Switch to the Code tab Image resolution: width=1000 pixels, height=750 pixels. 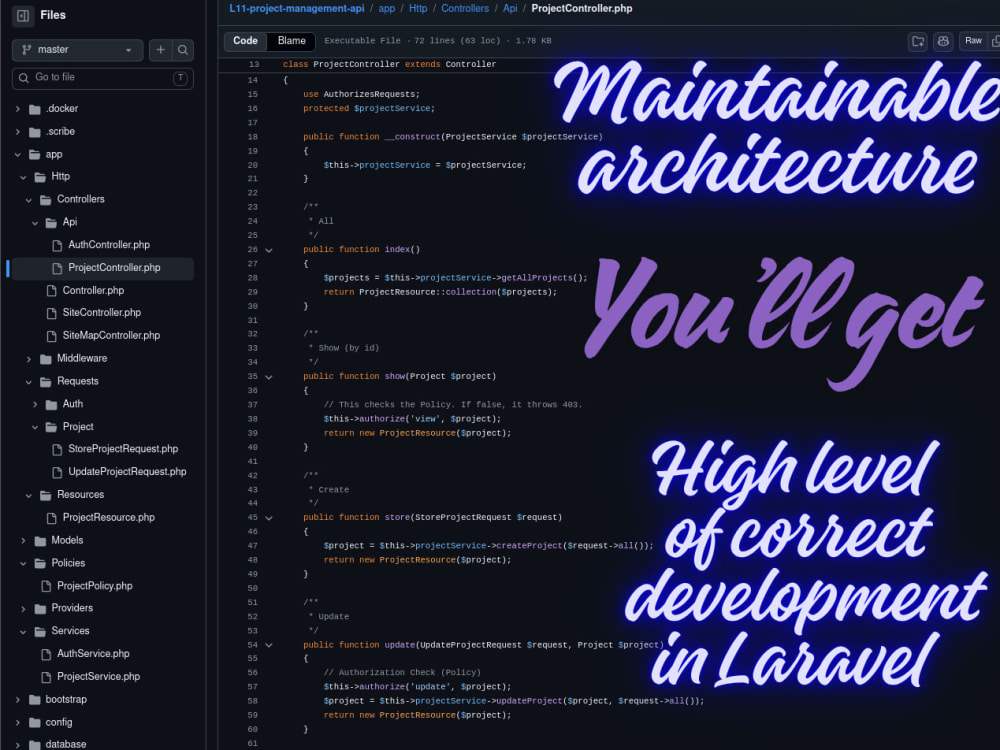click(245, 41)
